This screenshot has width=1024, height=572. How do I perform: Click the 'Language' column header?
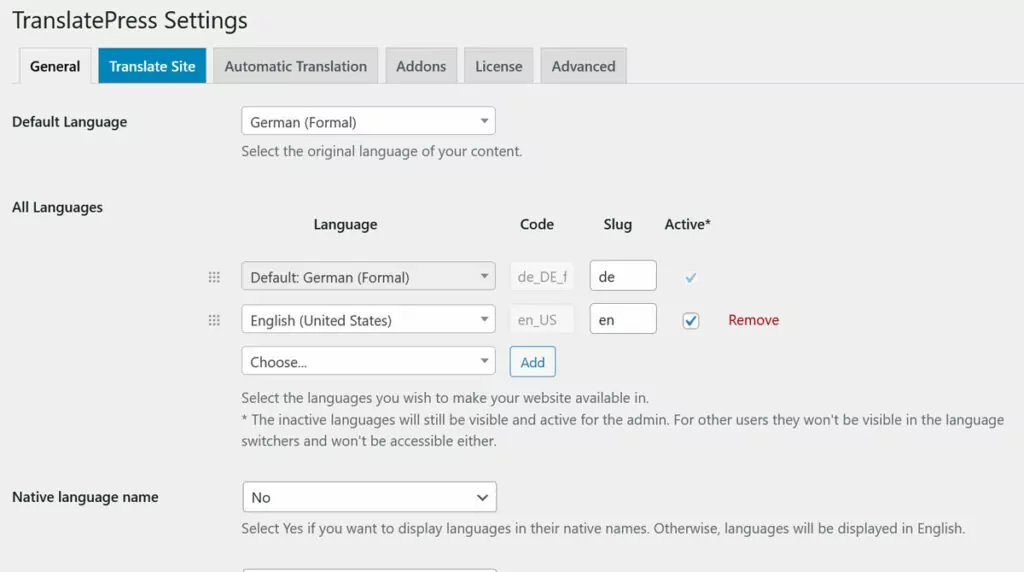tap(345, 224)
